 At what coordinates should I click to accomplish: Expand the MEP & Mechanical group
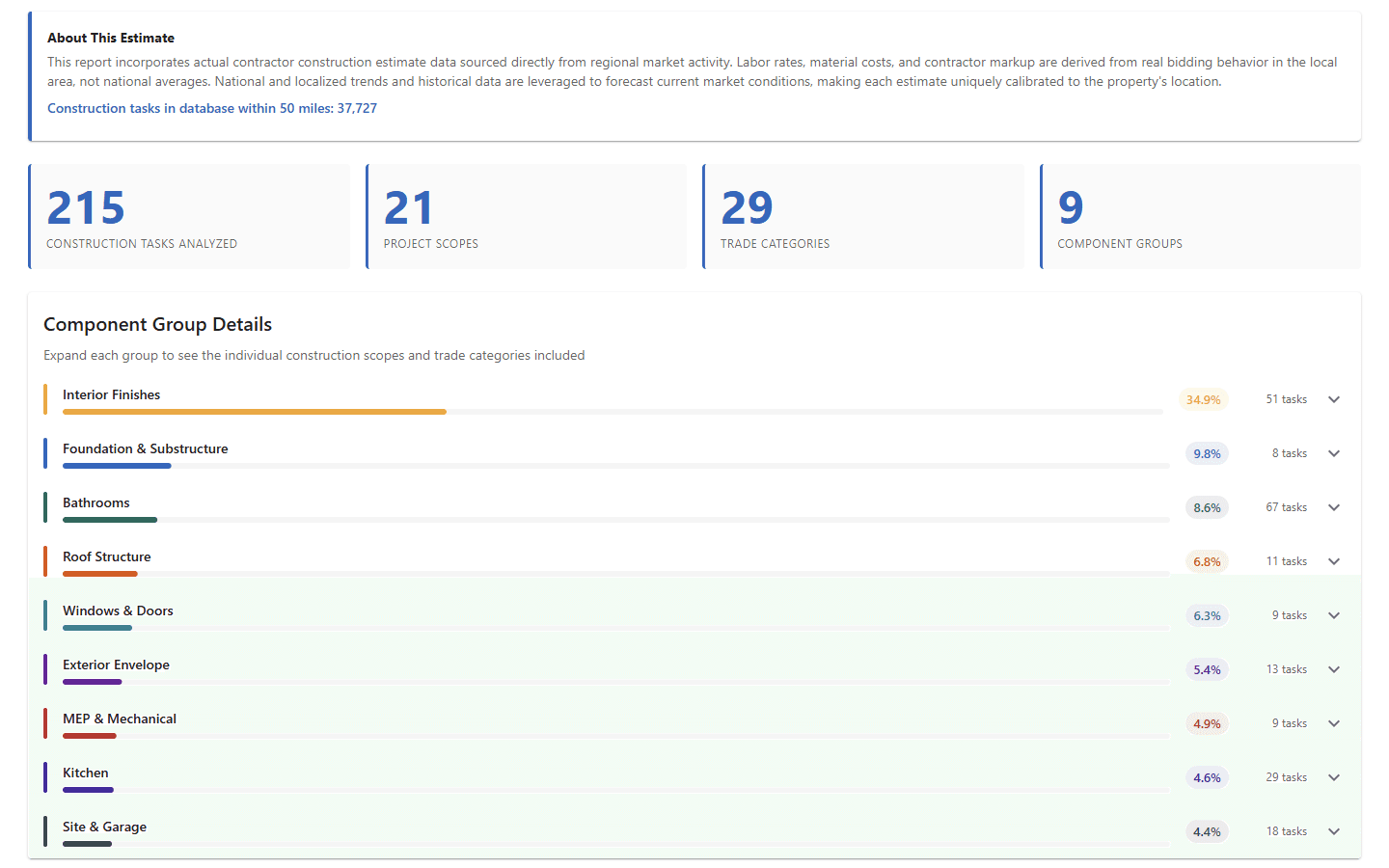coord(1334,722)
